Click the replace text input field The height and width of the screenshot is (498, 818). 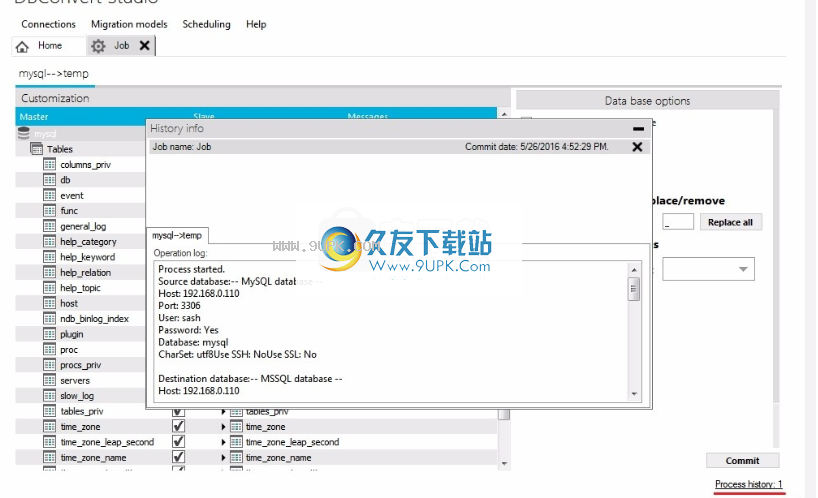pos(678,222)
